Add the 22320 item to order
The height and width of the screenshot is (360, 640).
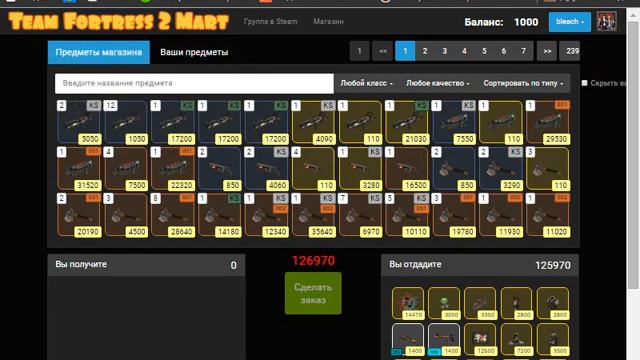pos(173,169)
